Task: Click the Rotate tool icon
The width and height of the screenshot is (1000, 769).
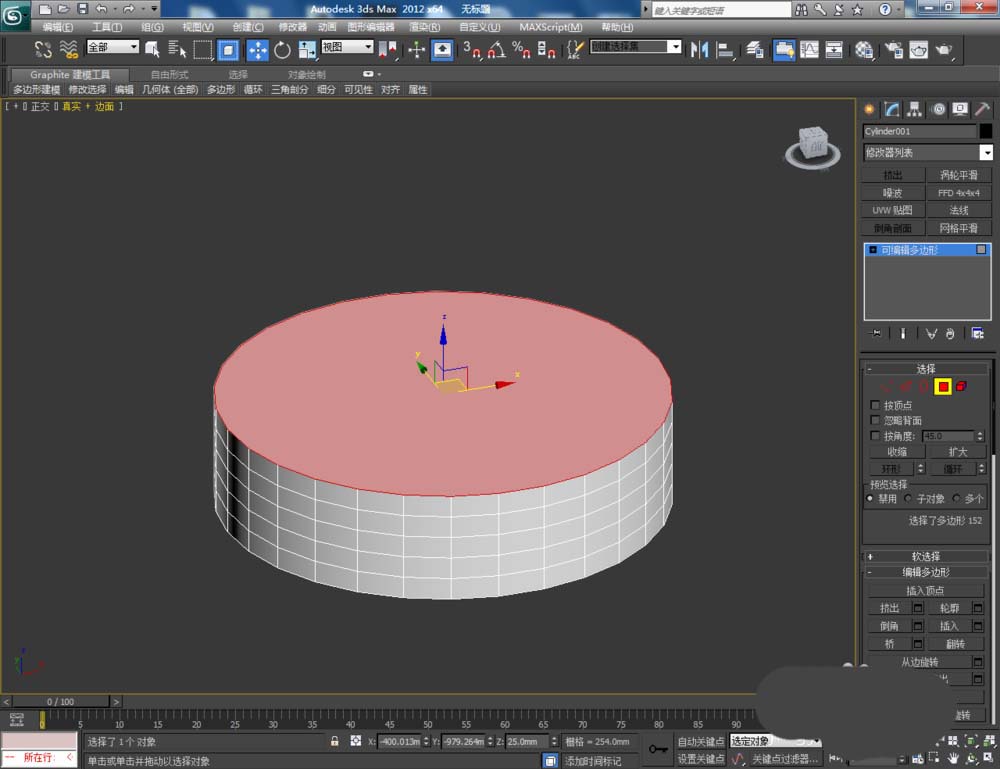Action: point(282,50)
